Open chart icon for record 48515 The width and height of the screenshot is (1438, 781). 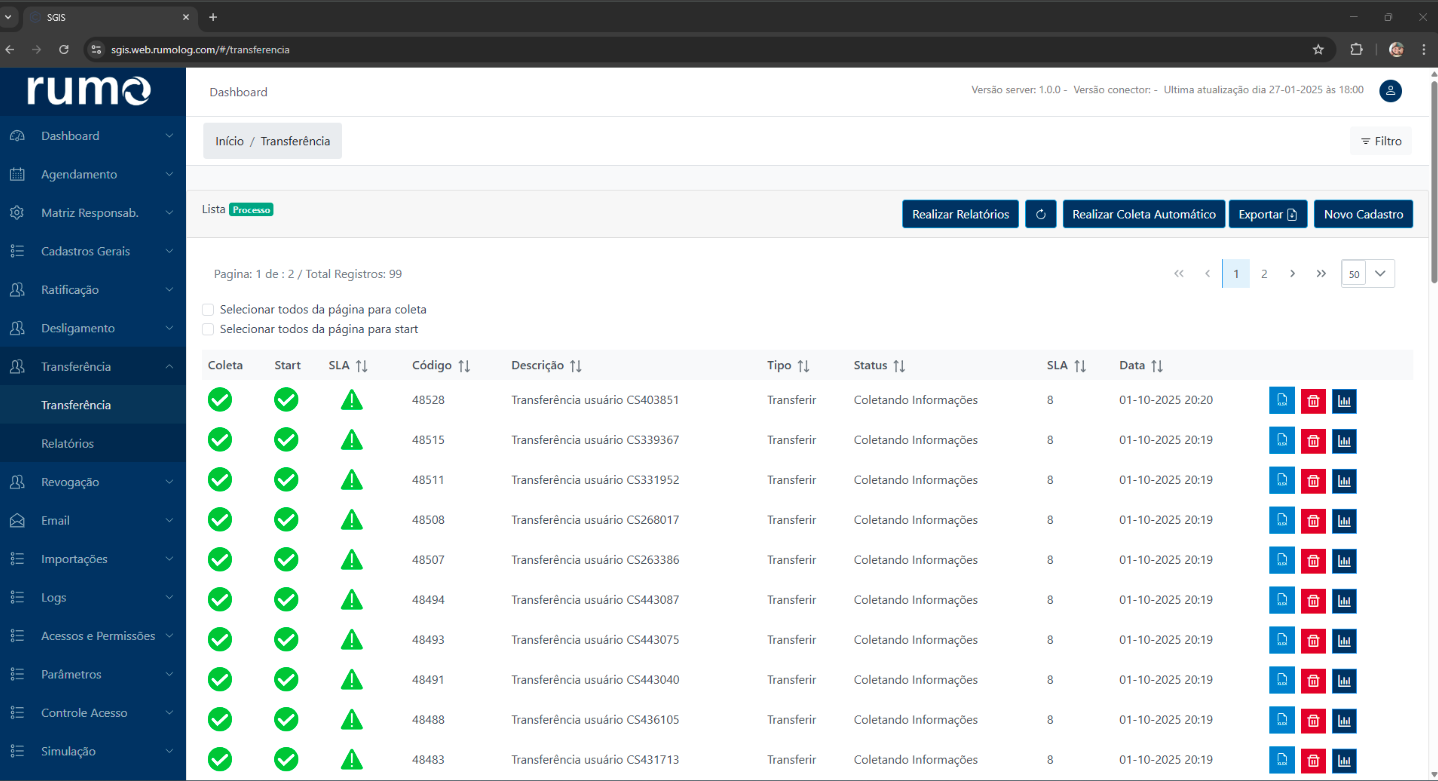click(x=1344, y=441)
